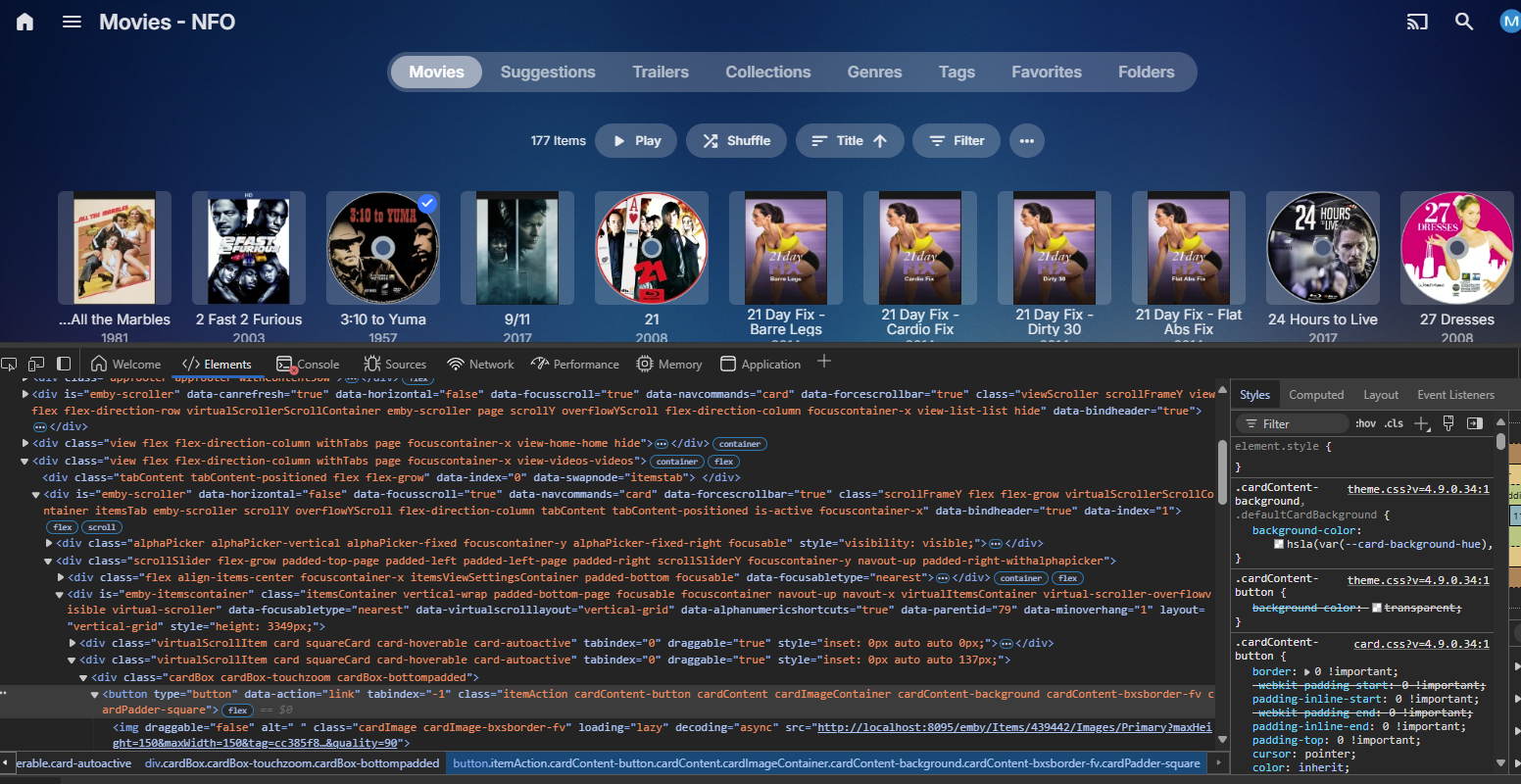Click the hsla background-color swatch
Viewport: 1521px width, 784px height.
tap(1279, 544)
